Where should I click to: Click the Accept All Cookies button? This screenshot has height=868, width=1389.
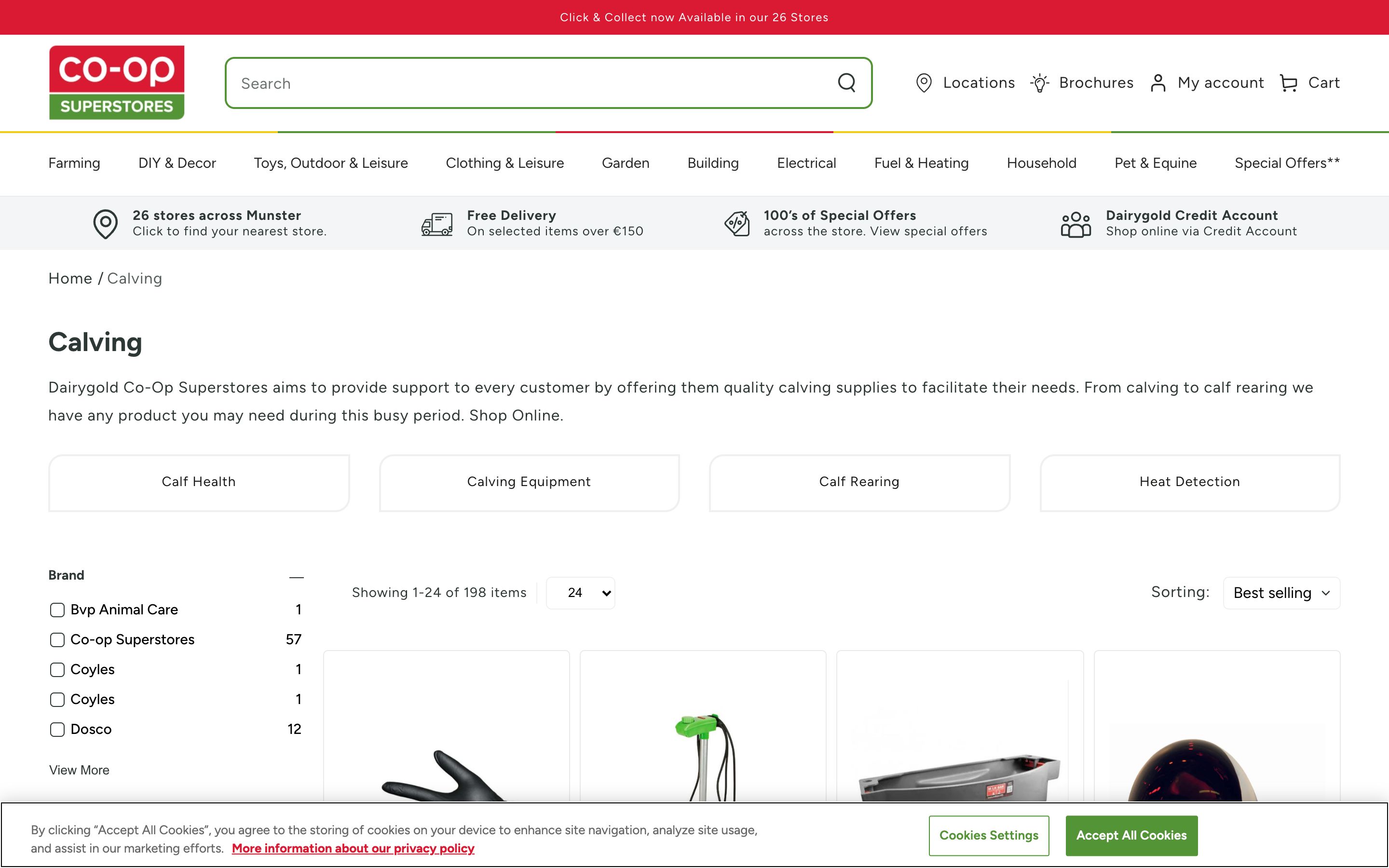coord(1130,835)
